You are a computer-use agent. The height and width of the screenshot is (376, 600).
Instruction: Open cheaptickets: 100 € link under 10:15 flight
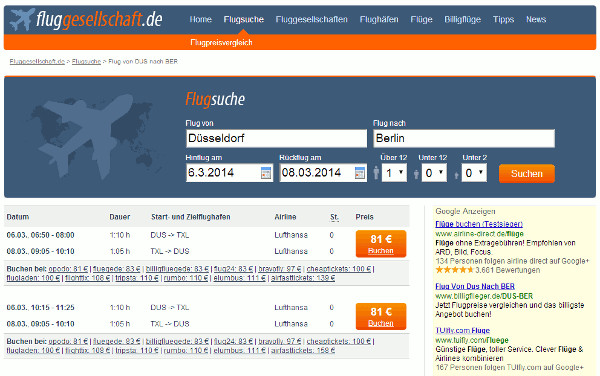click(x=339, y=341)
